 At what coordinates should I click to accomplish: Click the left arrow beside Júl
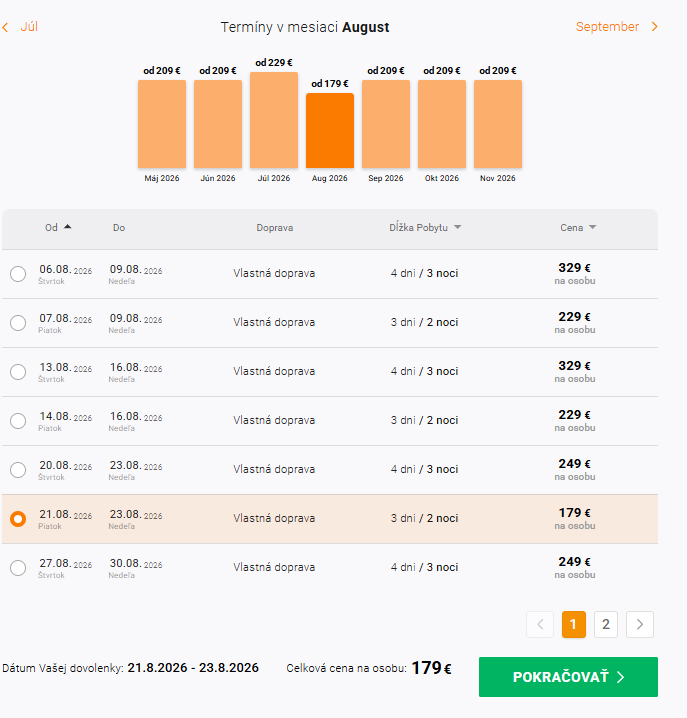point(5,27)
